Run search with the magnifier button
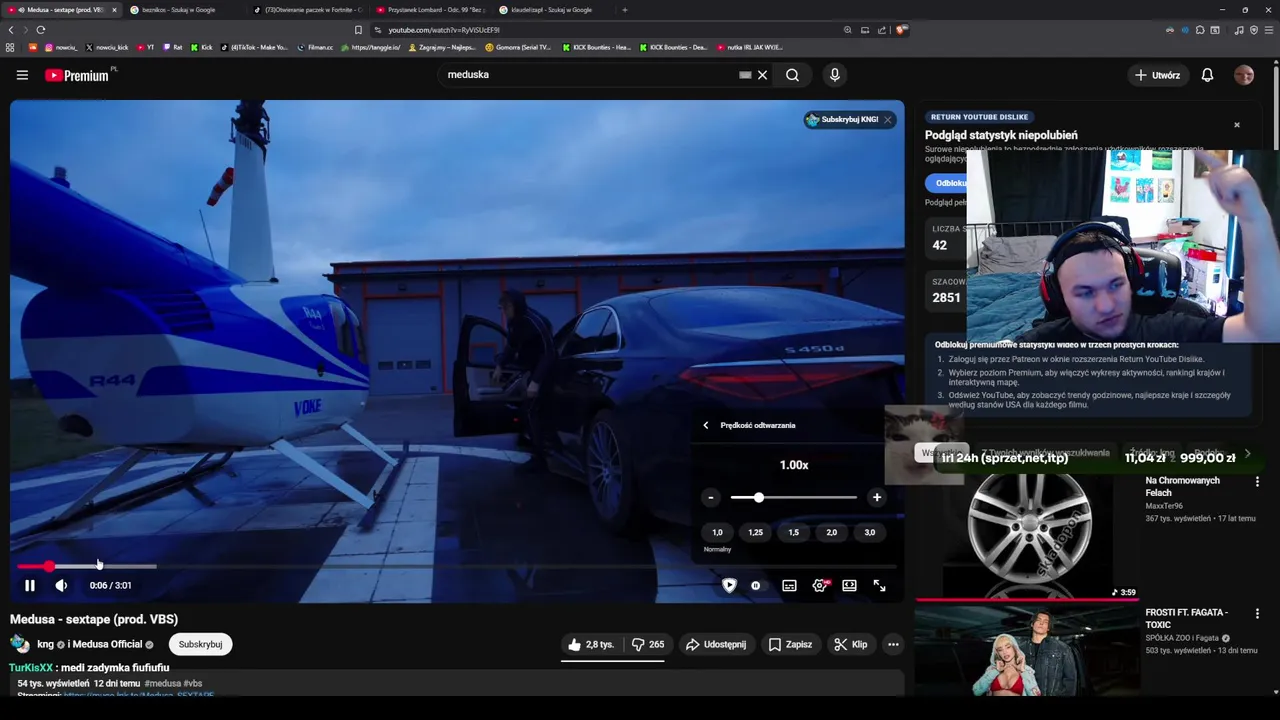The image size is (1280, 720). pos(792,75)
